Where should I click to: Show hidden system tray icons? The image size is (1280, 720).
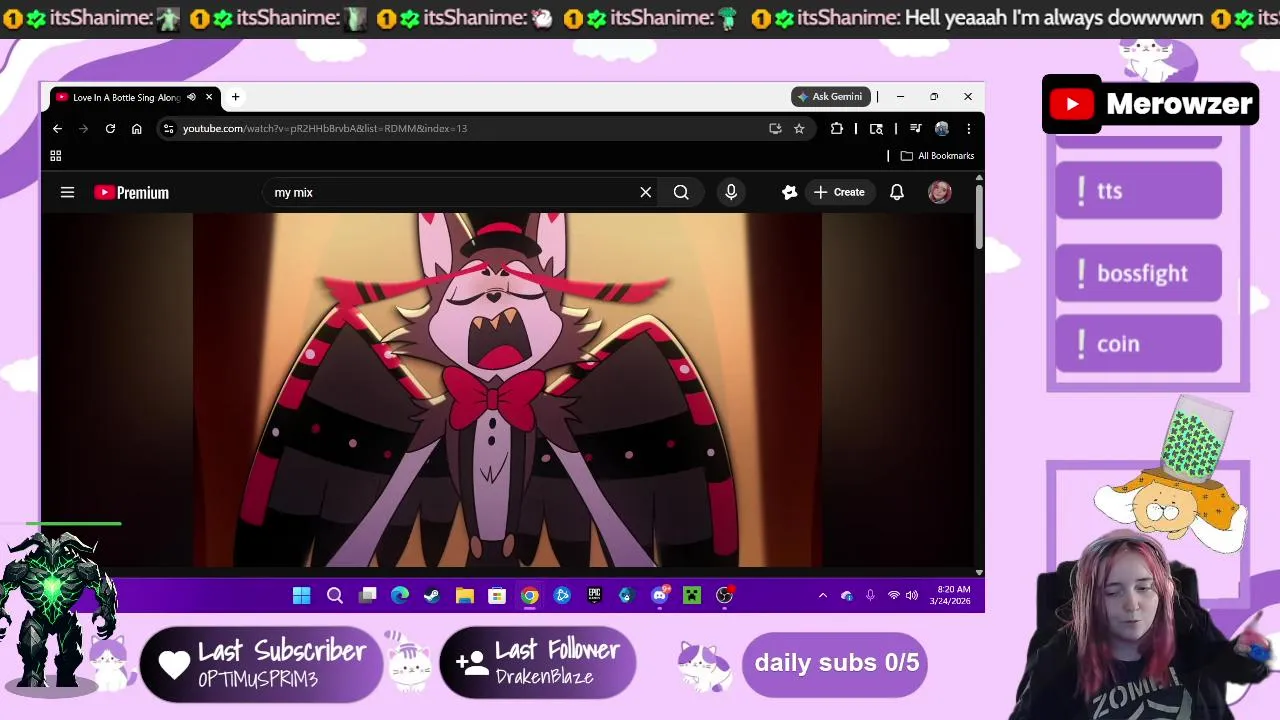click(x=823, y=596)
